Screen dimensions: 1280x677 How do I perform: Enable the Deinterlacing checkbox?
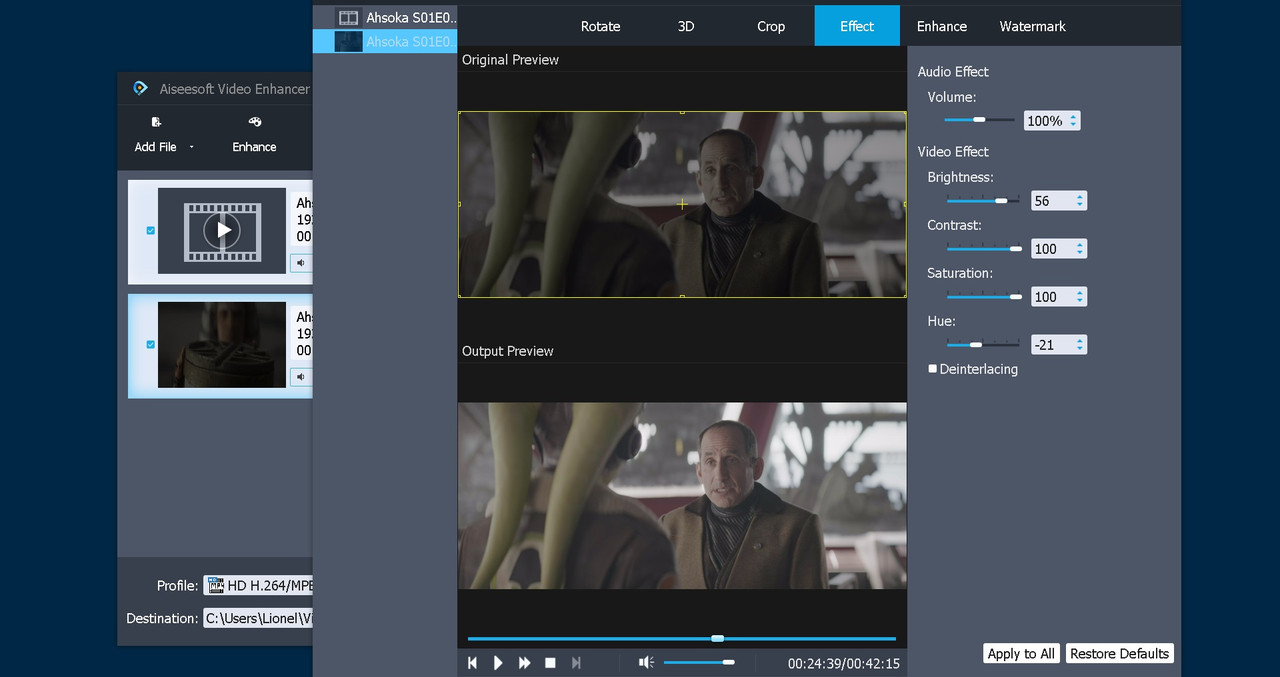click(933, 369)
